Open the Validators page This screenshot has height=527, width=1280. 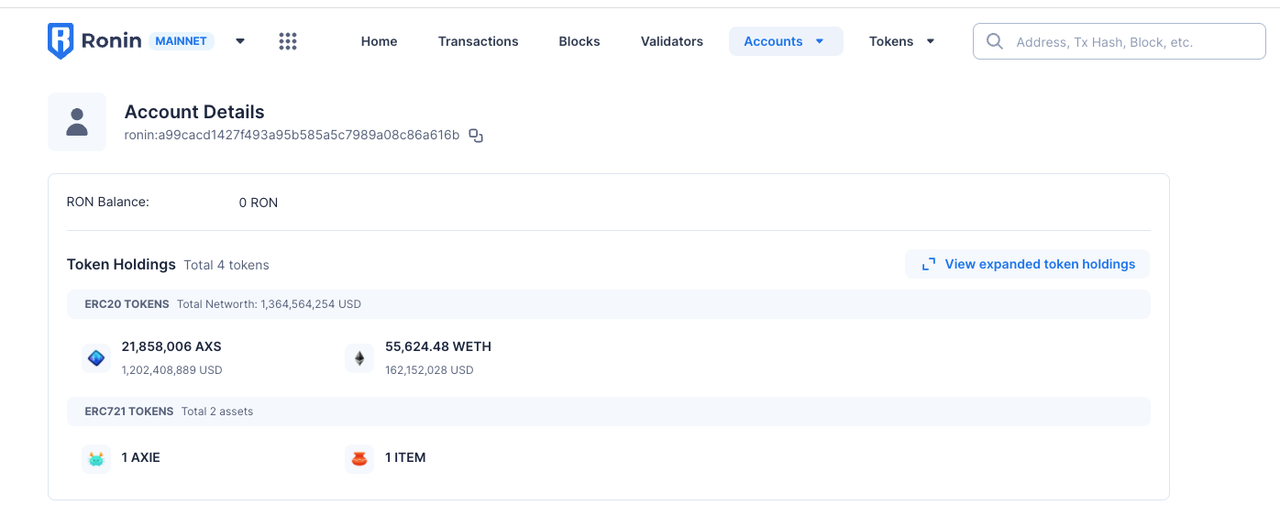point(672,41)
